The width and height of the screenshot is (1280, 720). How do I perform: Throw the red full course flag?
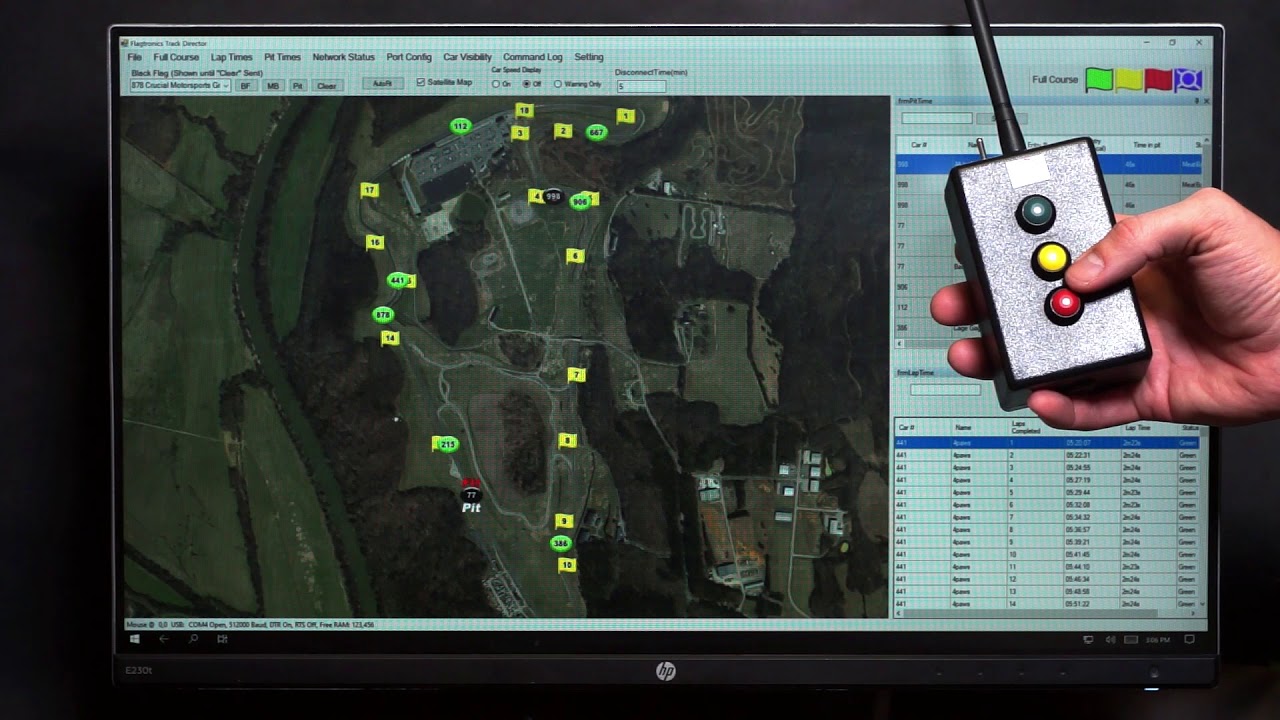click(x=1158, y=79)
